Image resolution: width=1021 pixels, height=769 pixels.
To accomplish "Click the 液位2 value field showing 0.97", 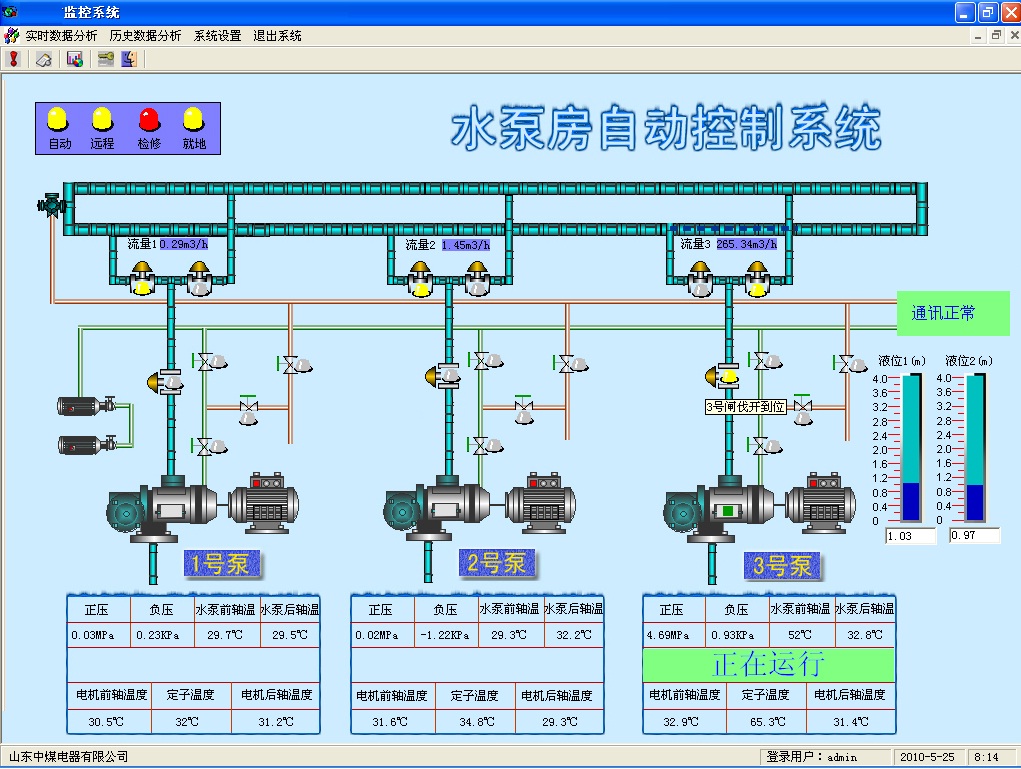I will tap(975, 536).
